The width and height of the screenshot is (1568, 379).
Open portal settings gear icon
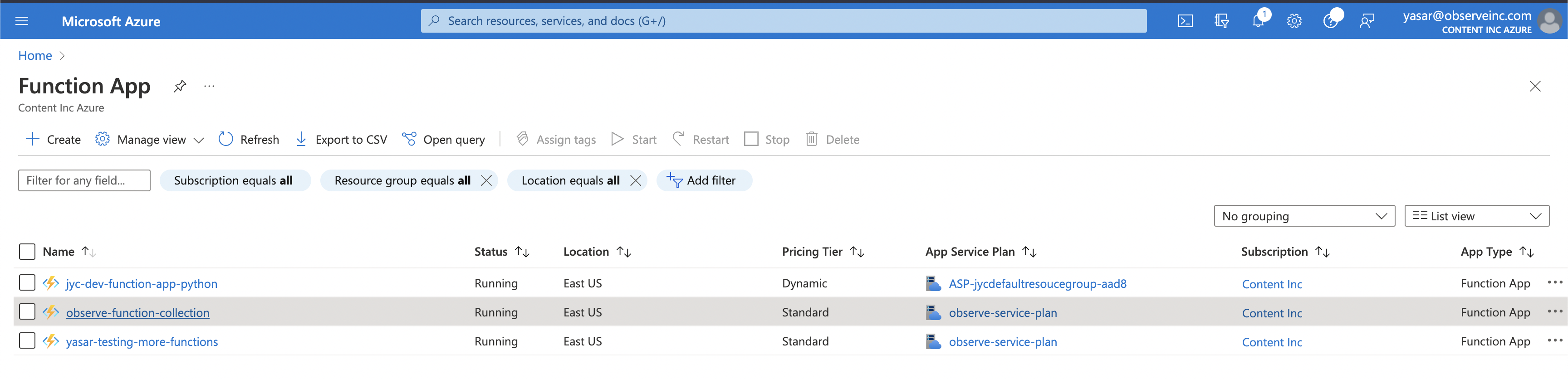tap(1294, 21)
